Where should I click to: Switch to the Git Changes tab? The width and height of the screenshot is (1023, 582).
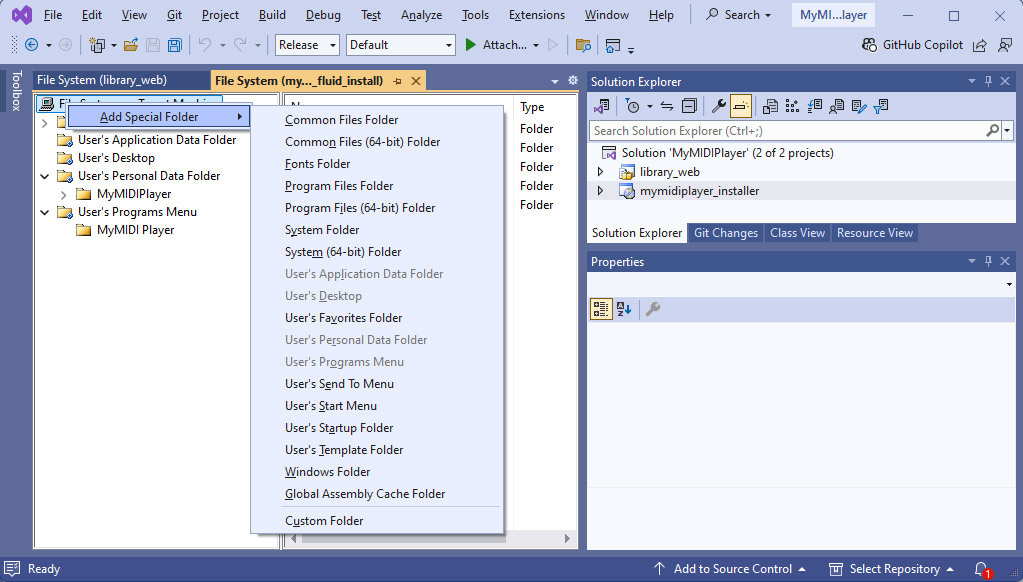click(725, 233)
